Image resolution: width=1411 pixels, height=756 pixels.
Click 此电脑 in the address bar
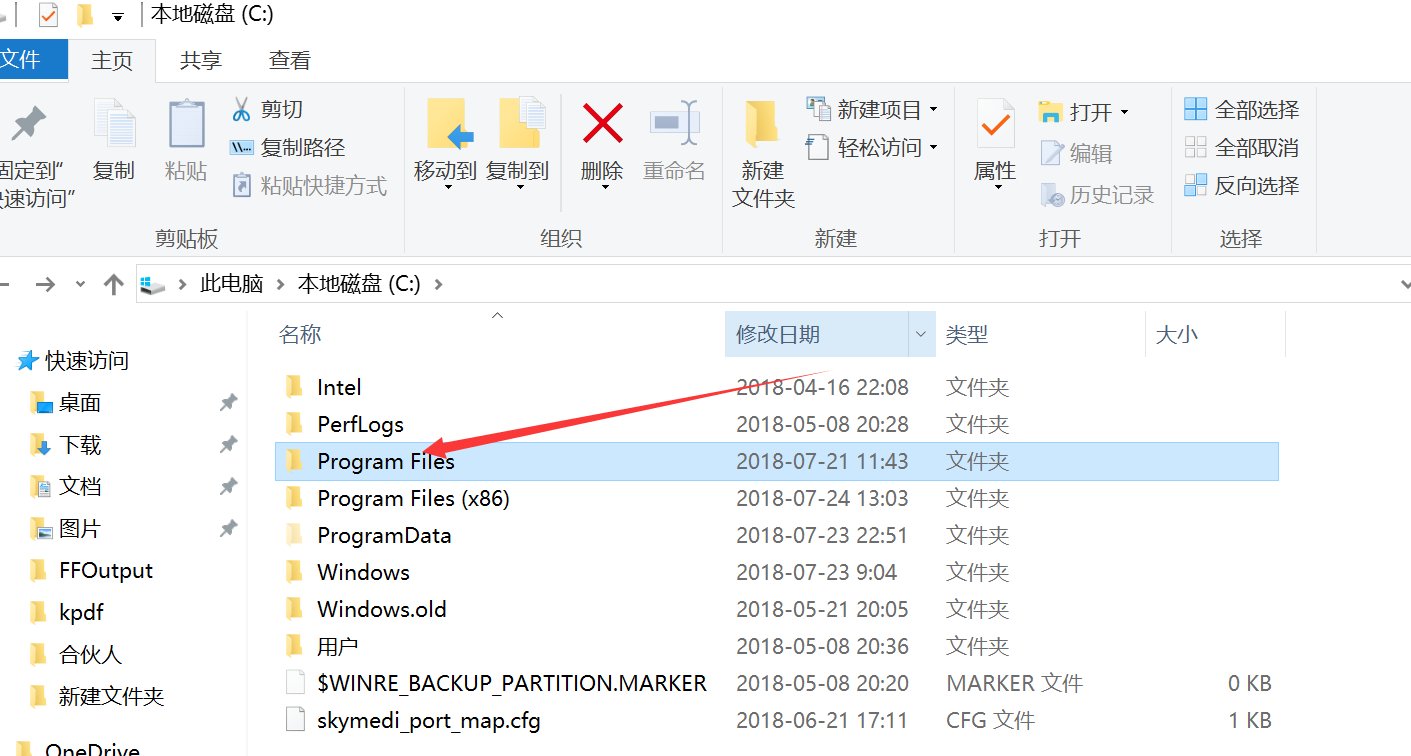[x=231, y=283]
